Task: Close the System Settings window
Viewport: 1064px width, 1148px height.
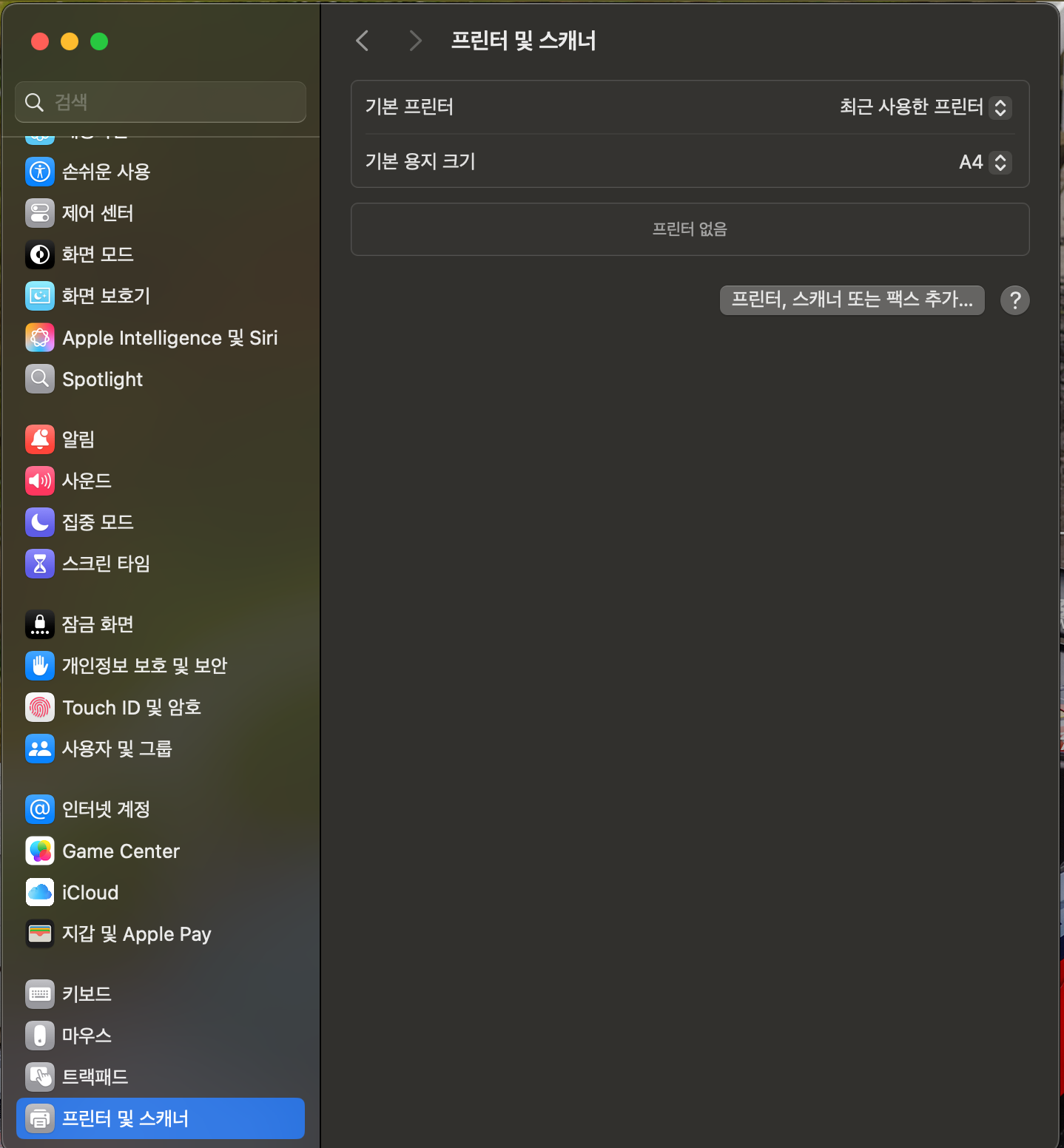Action: [x=40, y=41]
